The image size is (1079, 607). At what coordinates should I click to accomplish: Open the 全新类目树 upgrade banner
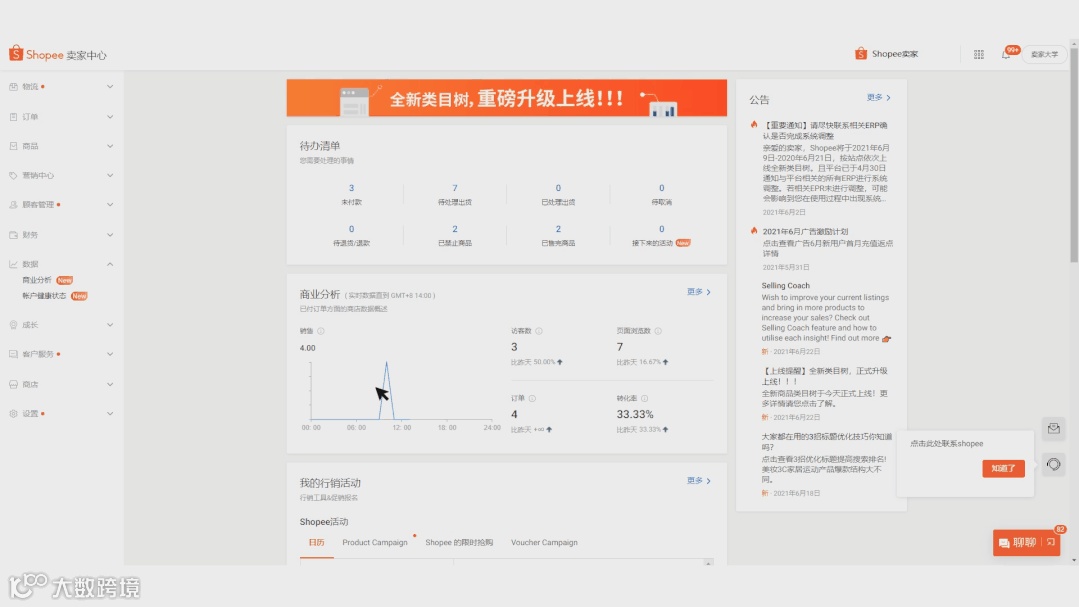506,98
